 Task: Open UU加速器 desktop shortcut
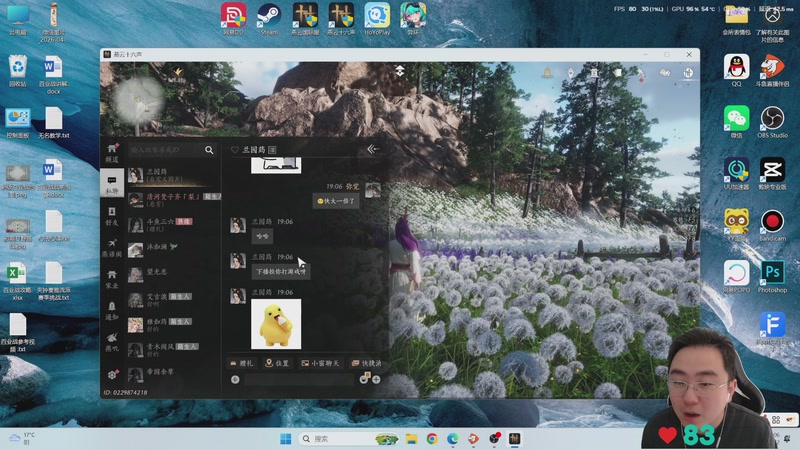(x=736, y=173)
